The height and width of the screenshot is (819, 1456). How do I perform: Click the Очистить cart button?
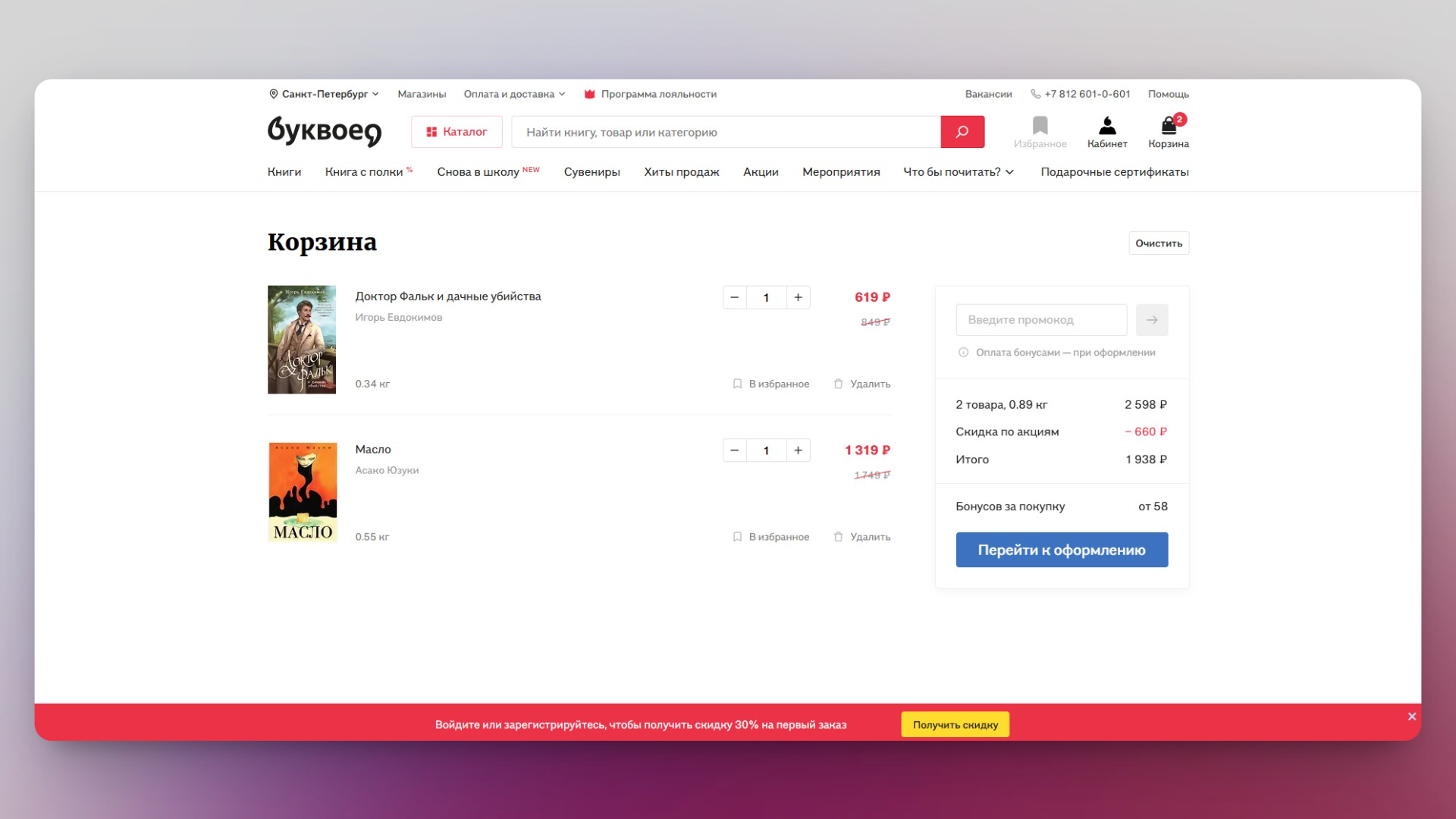[x=1158, y=243]
